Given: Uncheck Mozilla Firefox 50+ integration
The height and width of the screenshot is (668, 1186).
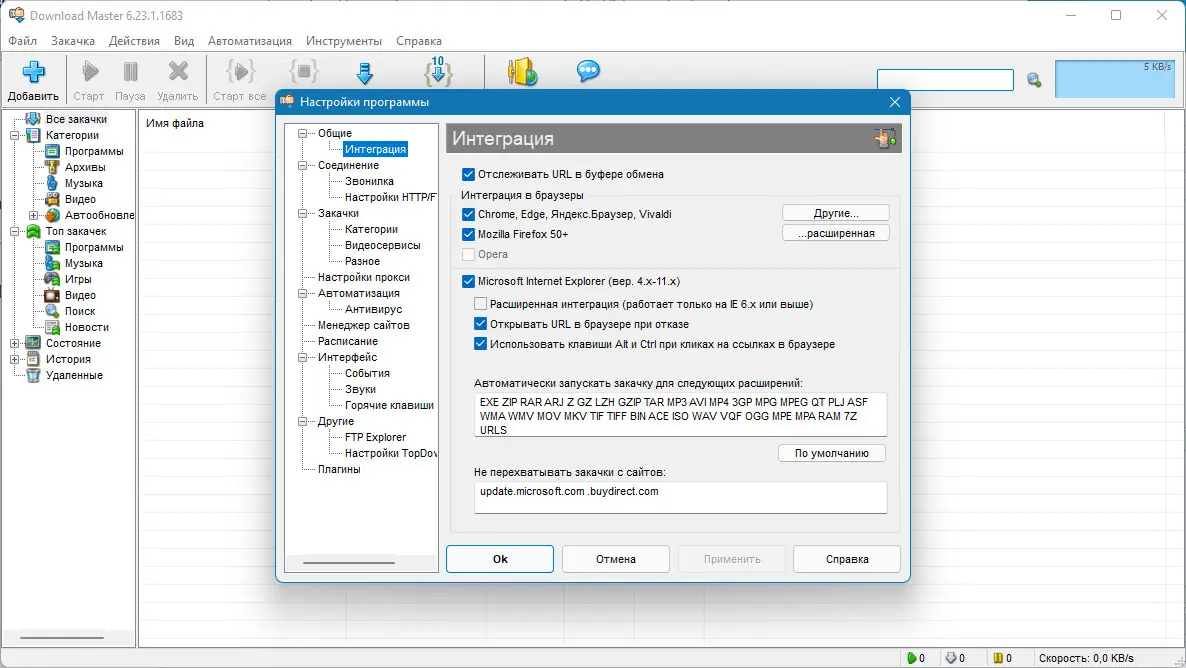Looking at the screenshot, I should click(468, 234).
